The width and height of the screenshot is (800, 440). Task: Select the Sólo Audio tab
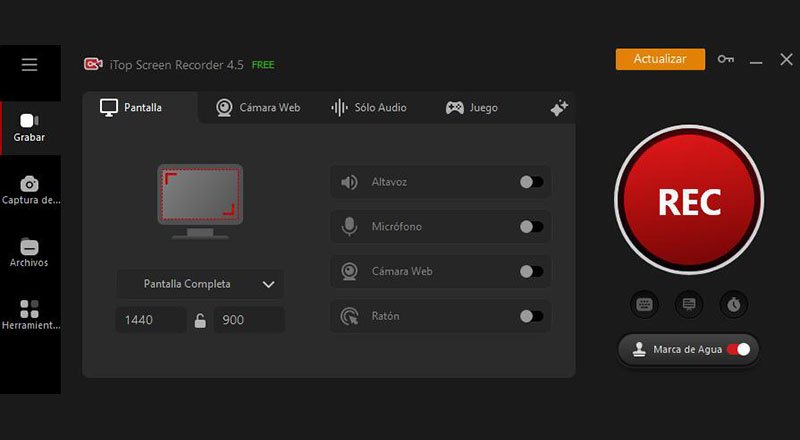tap(369, 108)
